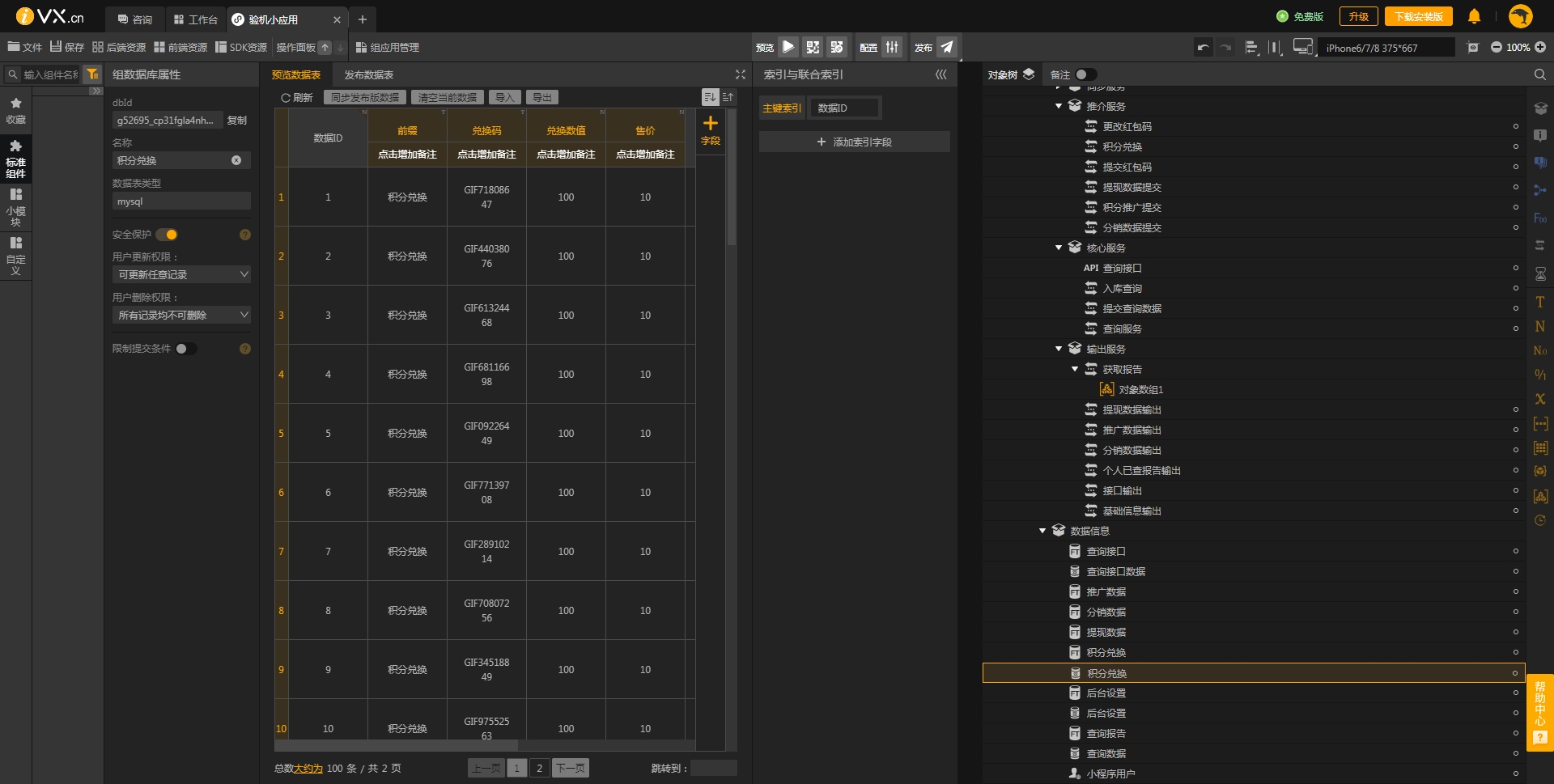The image size is (1554, 784).
Task: Open the 咨询 tab
Action: click(135, 19)
